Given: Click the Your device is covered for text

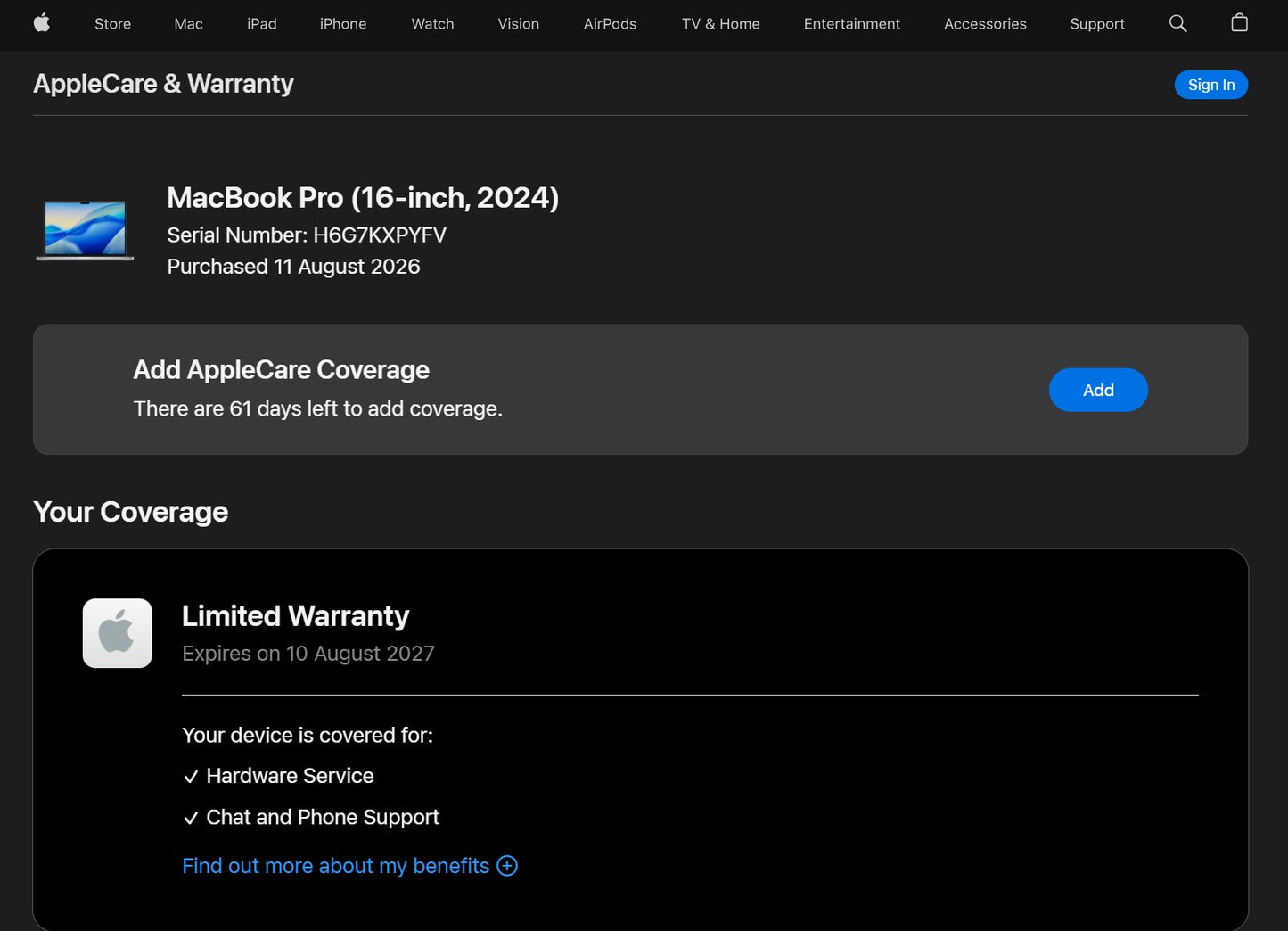Looking at the screenshot, I should 308,735.
